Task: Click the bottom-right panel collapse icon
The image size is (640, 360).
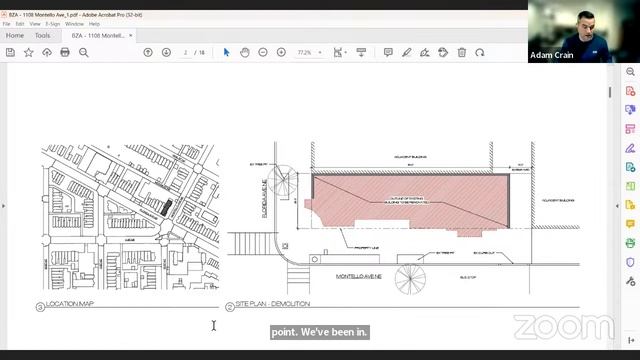Action: pos(631,340)
